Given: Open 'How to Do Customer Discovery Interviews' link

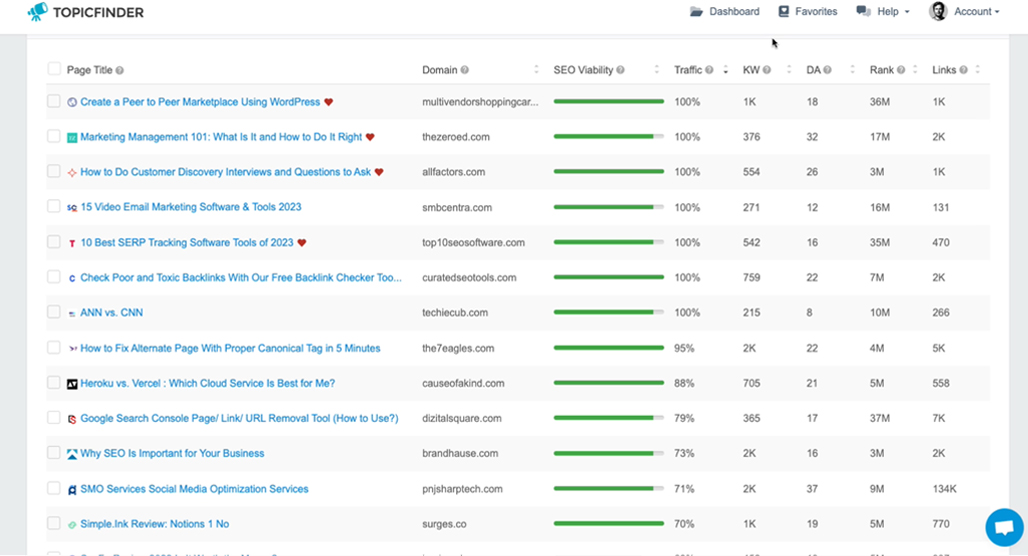Looking at the screenshot, I should click(x=226, y=172).
